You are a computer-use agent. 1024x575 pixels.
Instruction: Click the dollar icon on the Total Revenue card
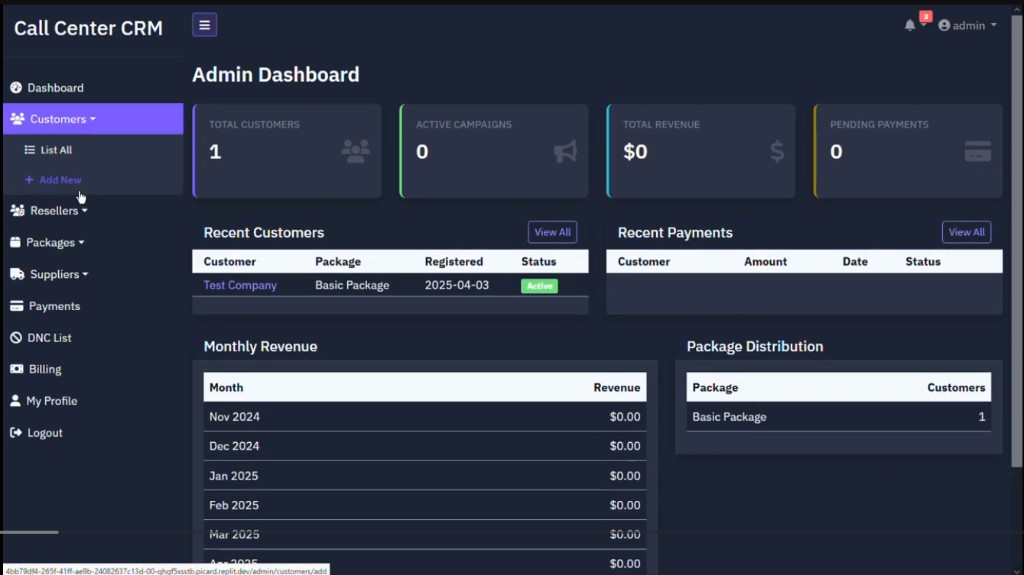point(776,152)
